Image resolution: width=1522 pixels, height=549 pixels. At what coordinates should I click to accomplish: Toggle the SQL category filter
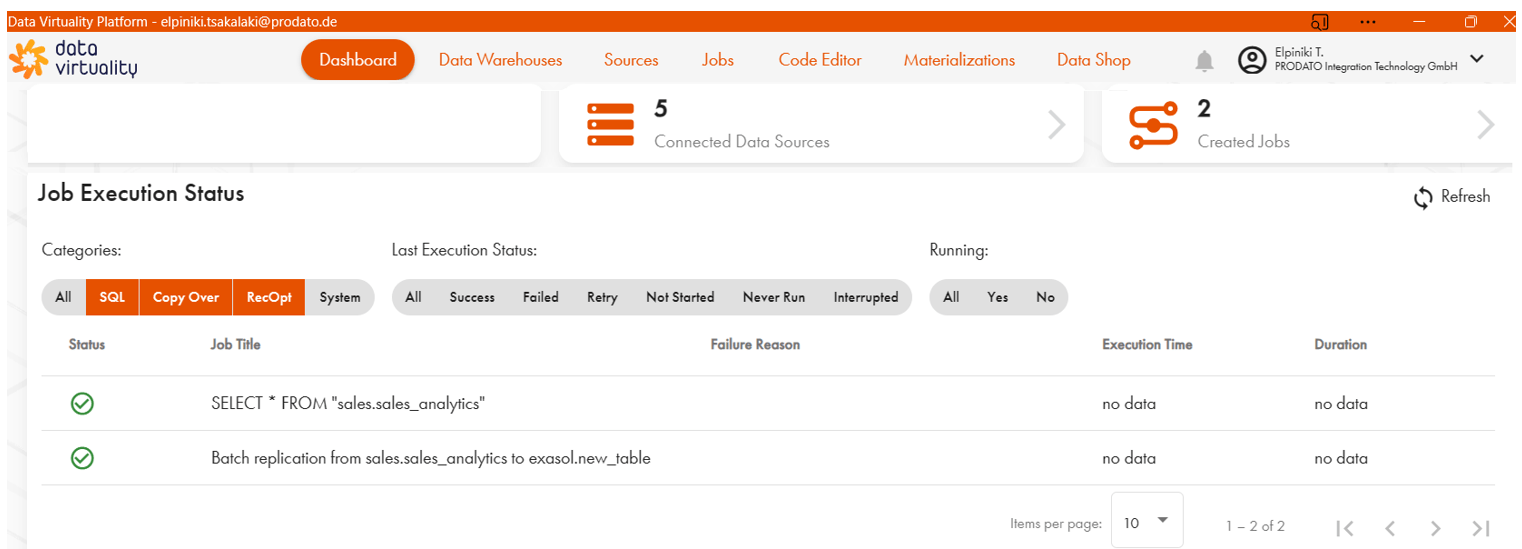[x=112, y=297]
